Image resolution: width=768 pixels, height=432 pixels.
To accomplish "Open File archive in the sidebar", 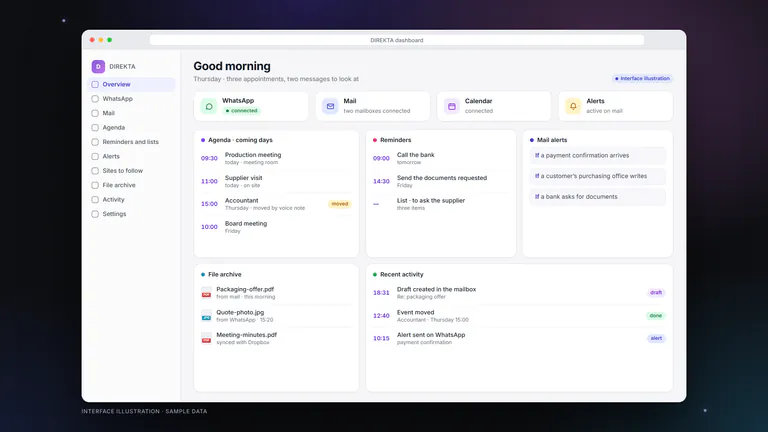I will click(x=131, y=185).
